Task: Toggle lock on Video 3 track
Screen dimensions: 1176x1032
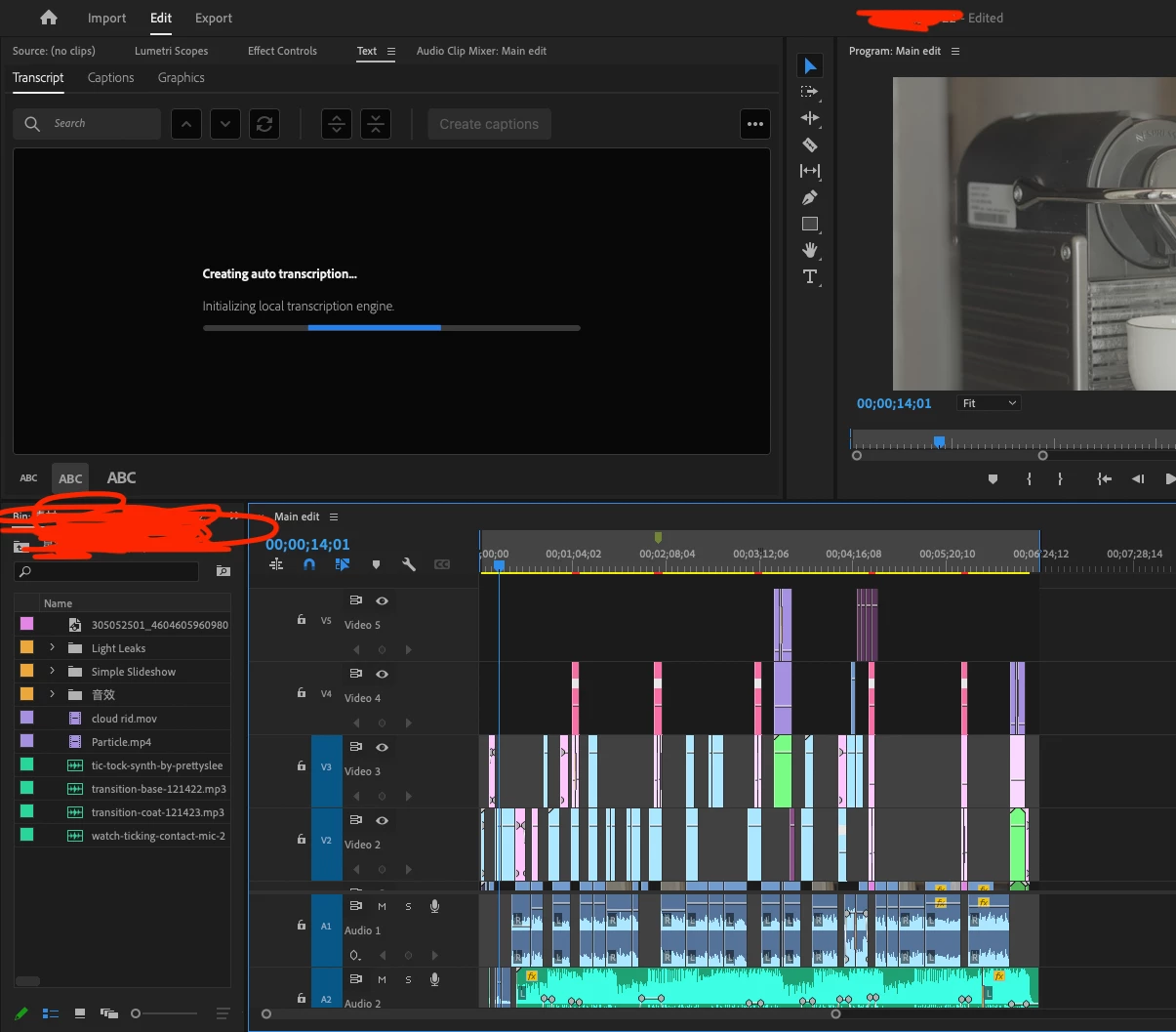Action: pos(302,765)
